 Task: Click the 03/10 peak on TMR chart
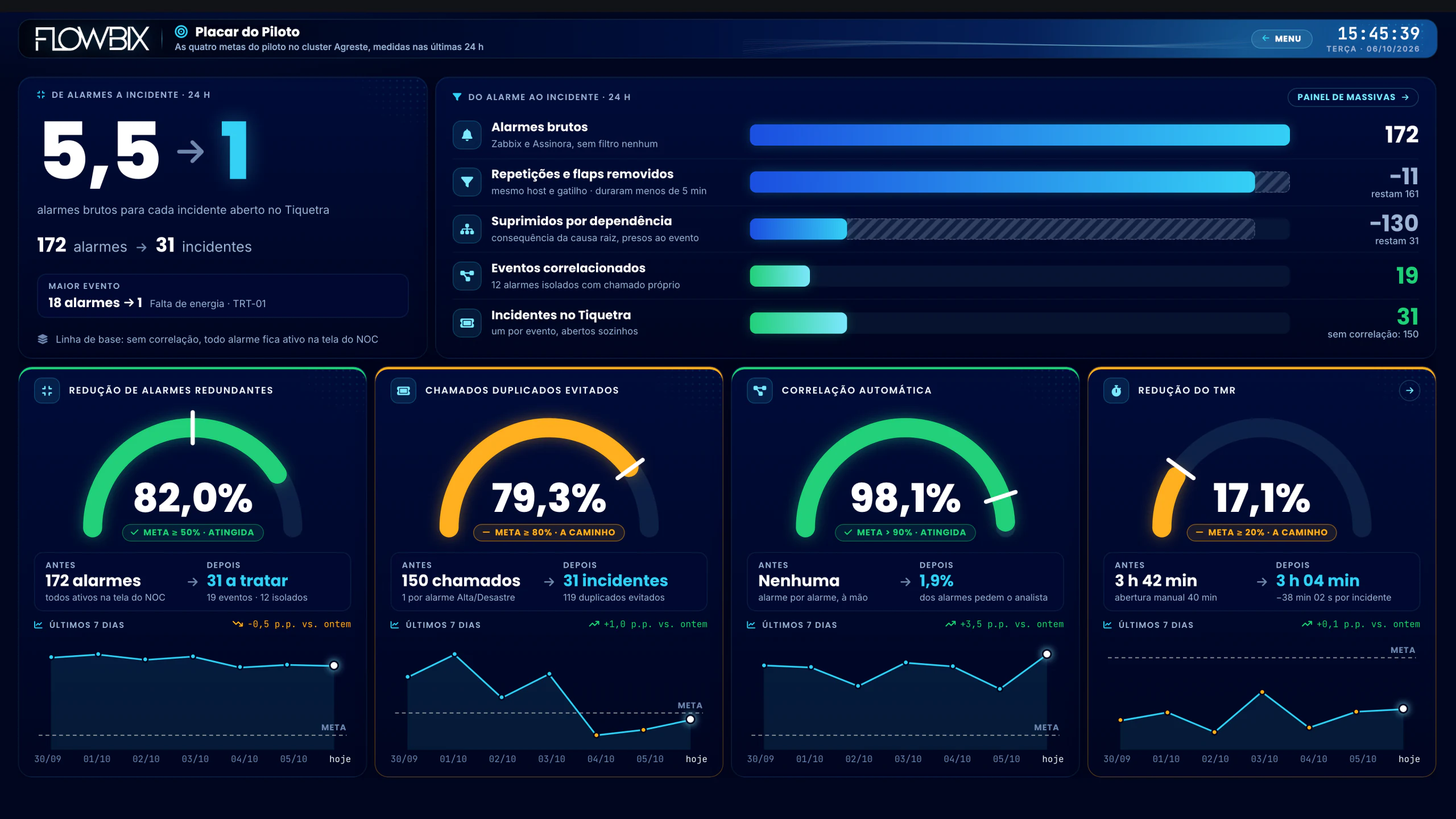click(x=1262, y=692)
